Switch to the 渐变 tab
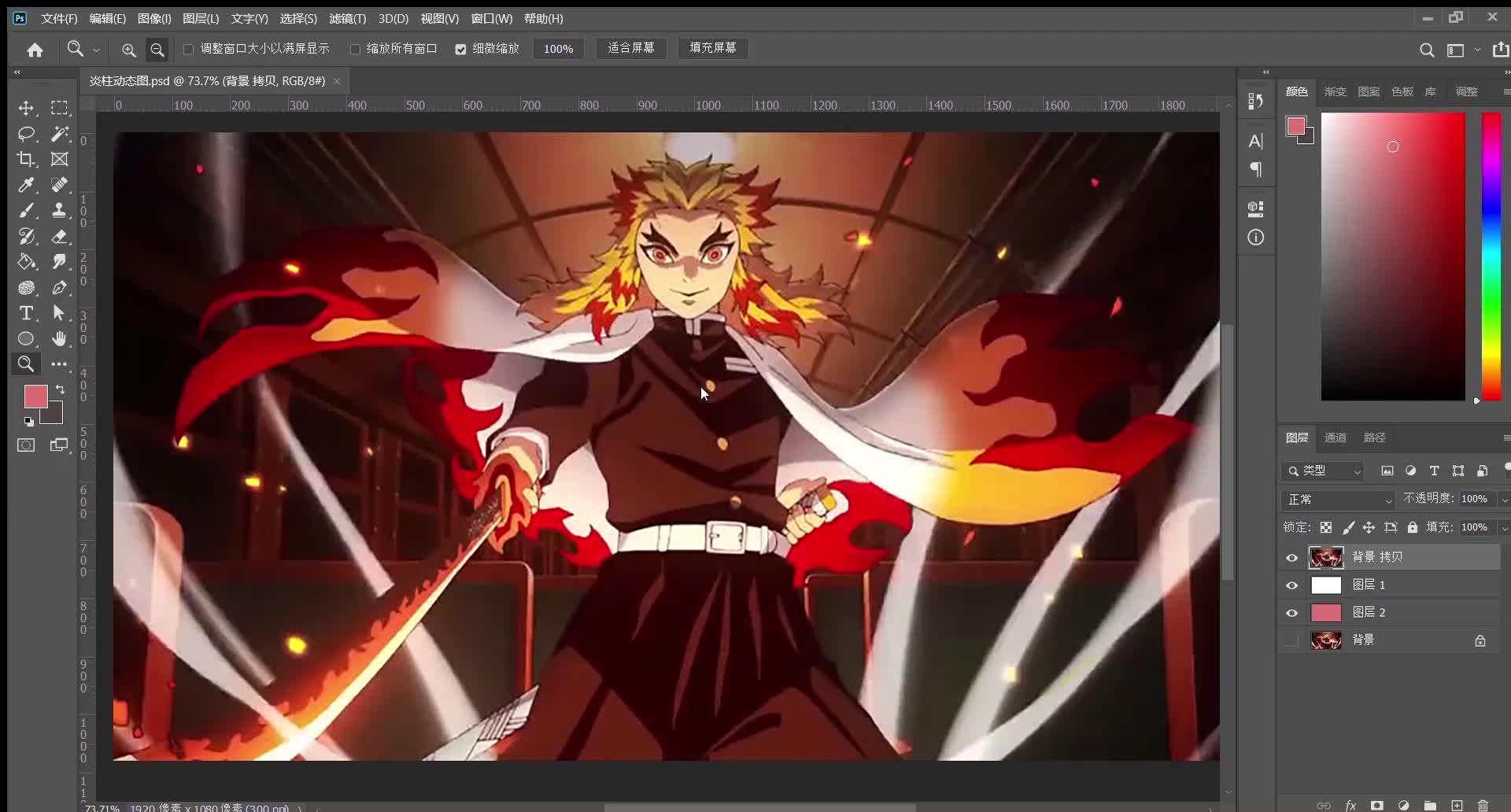Screen dimensions: 1511x812 tap(1336, 92)
